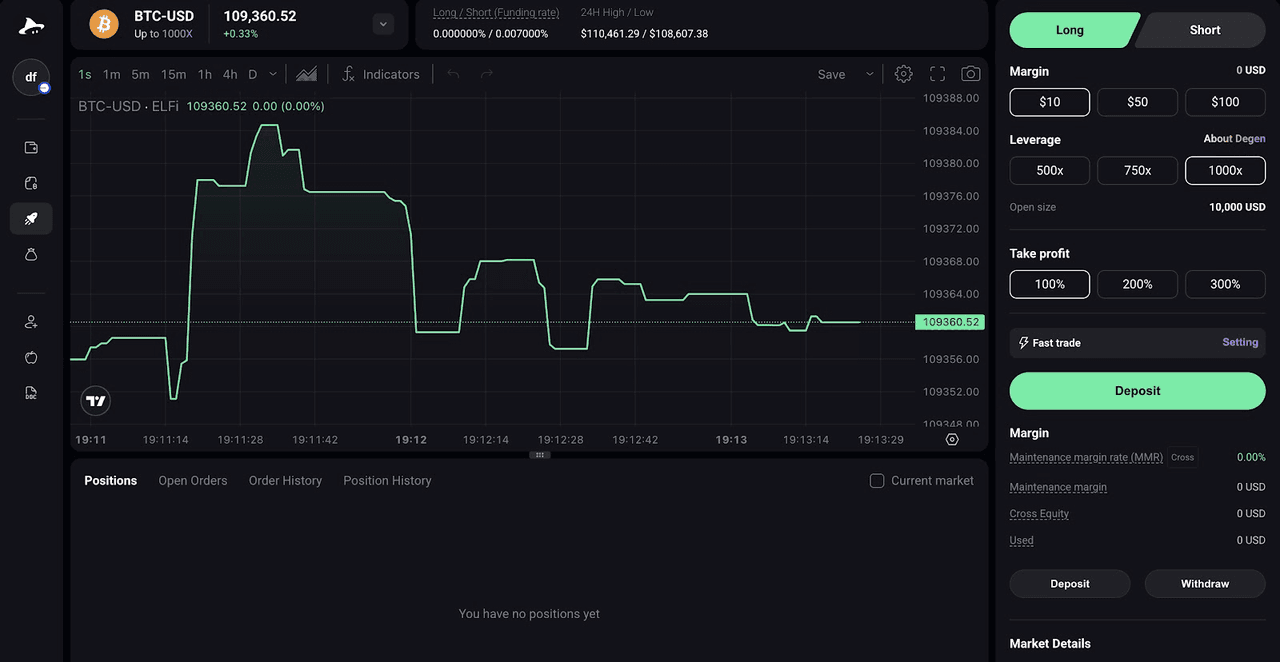Select $100 margin option
The width and height of the screenshot is (1280, 662).
coord(1226,102)
